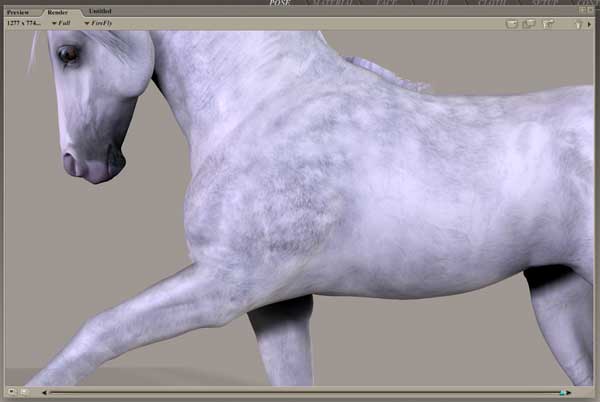
Task: Open the CLOTH room tab
Action: (494, 3)
